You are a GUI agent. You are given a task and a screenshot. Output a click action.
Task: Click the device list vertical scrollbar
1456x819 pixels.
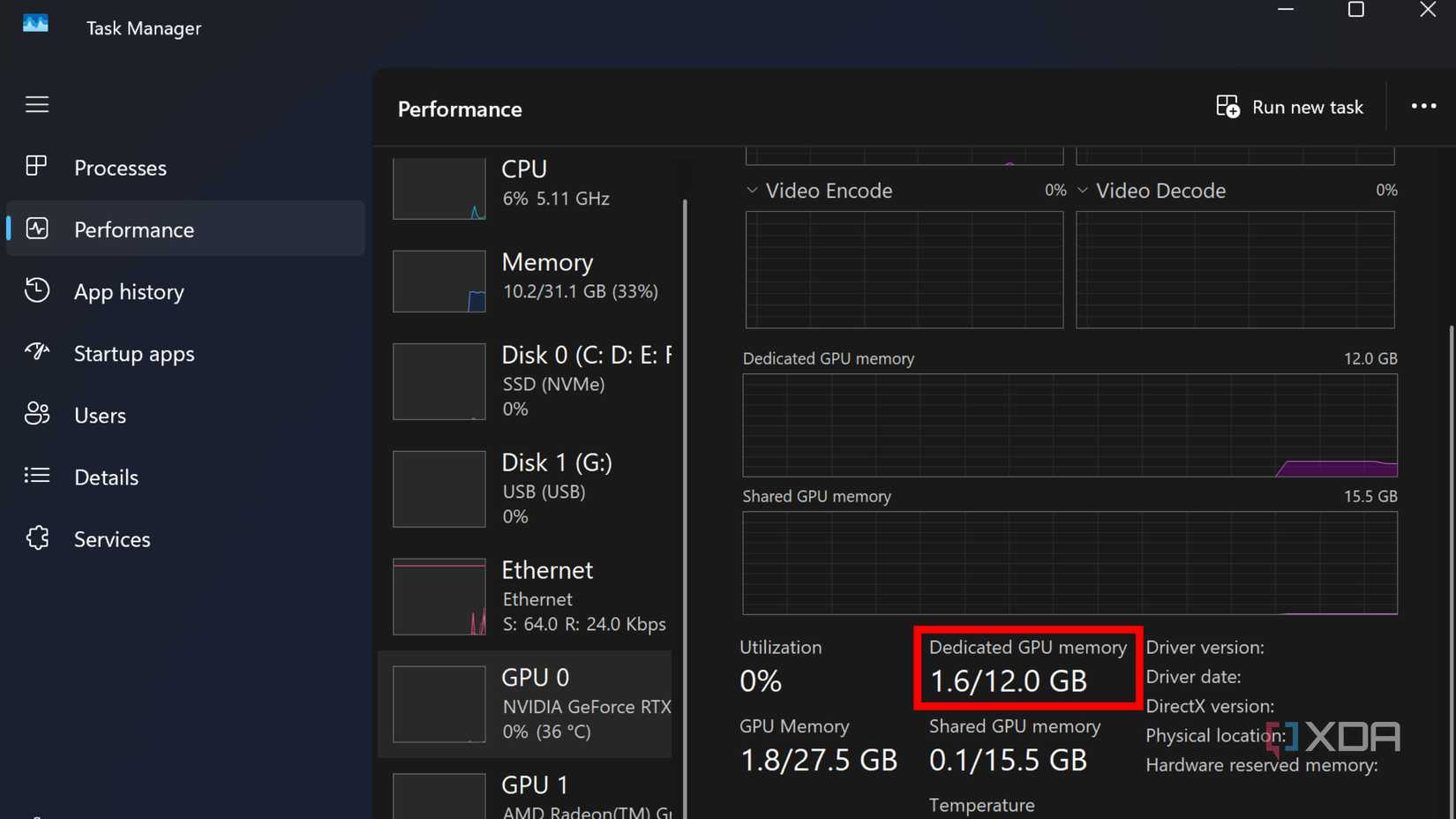(x=685, y=510)
